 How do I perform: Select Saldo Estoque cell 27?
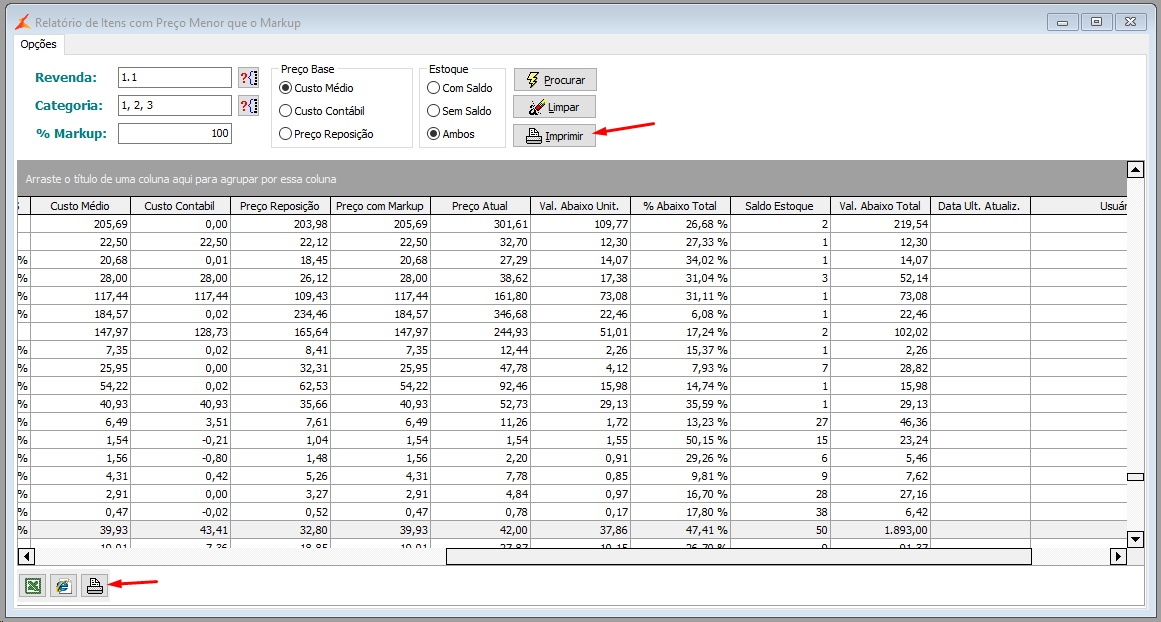pos(780,422)
